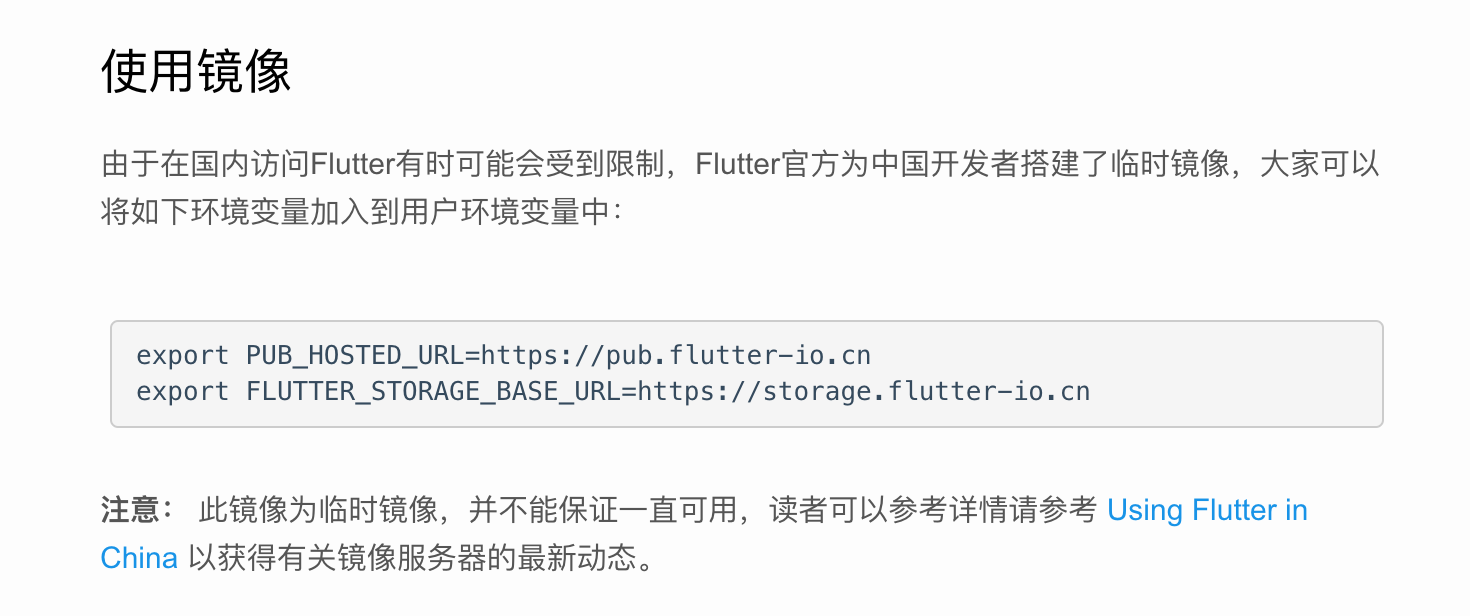Click the blue "China" link word
This screenshot has width=1470, height=616.
[x=139, y=558]
